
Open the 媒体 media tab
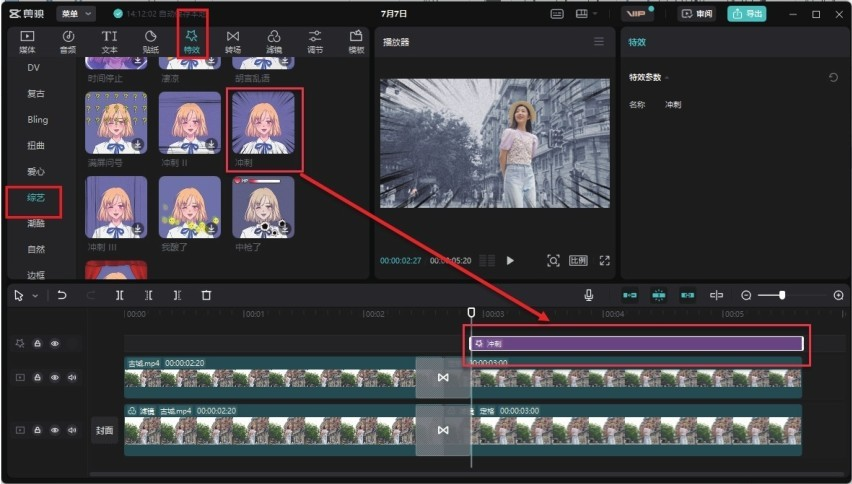coord(27,41)
